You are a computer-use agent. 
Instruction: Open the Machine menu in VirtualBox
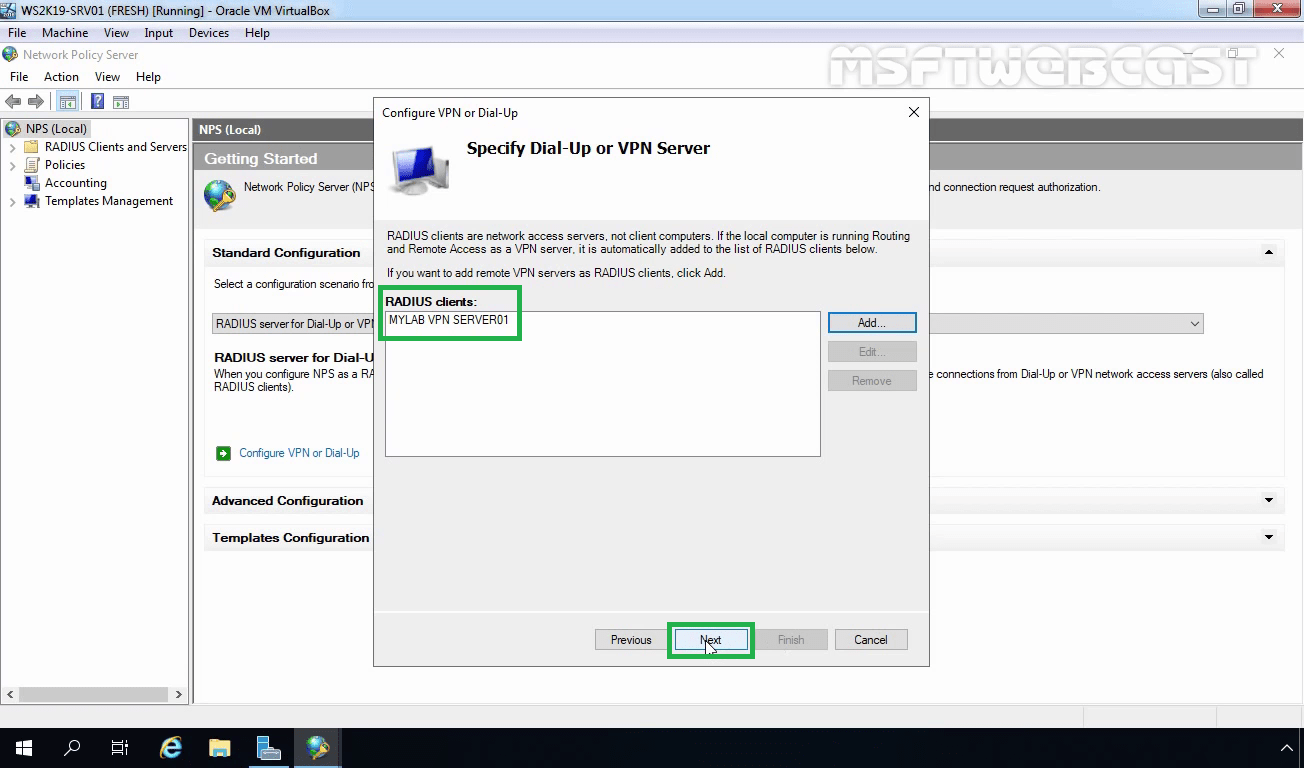coord(65,32)
